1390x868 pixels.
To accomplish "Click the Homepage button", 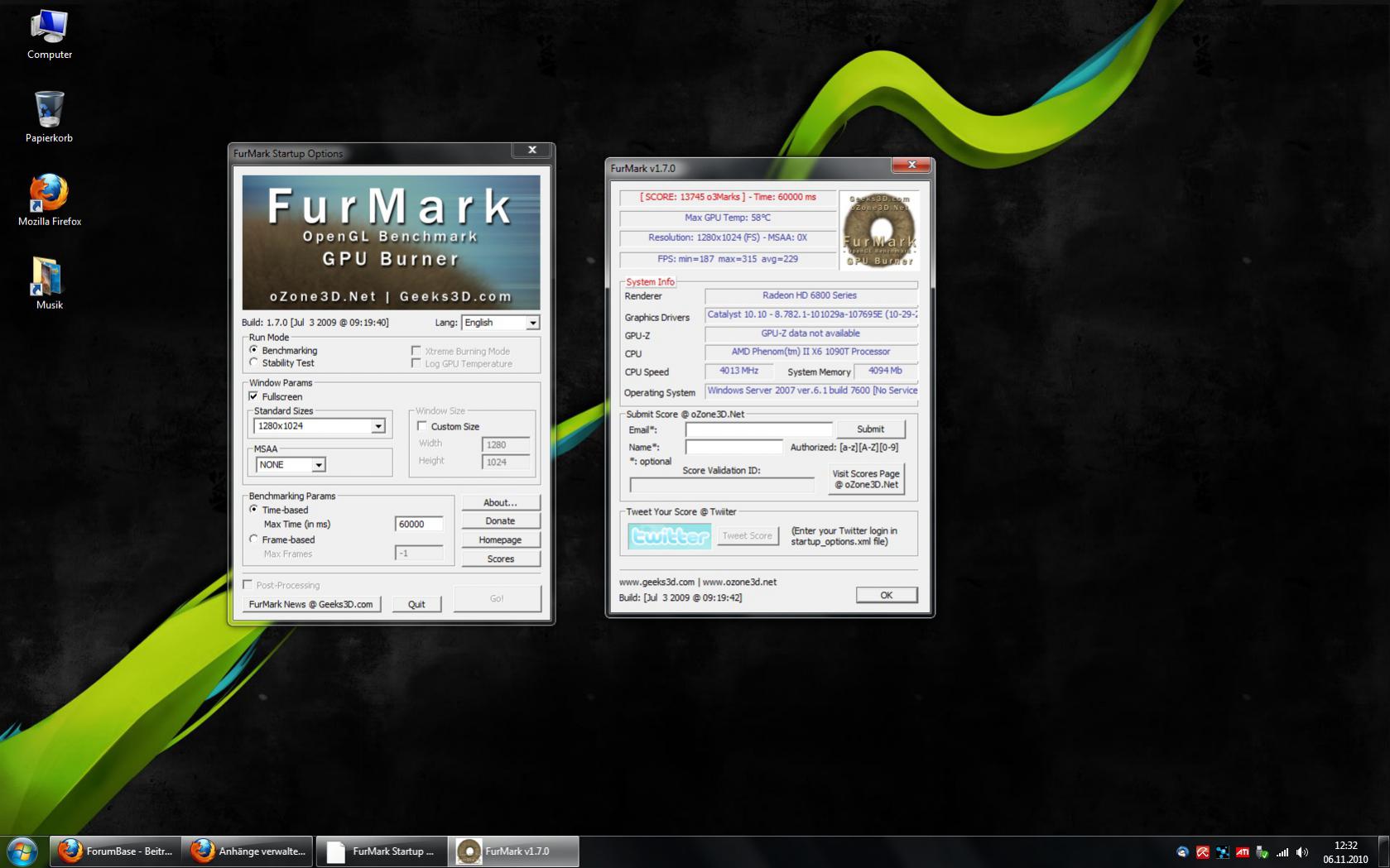I will click(x=500, y=540).
